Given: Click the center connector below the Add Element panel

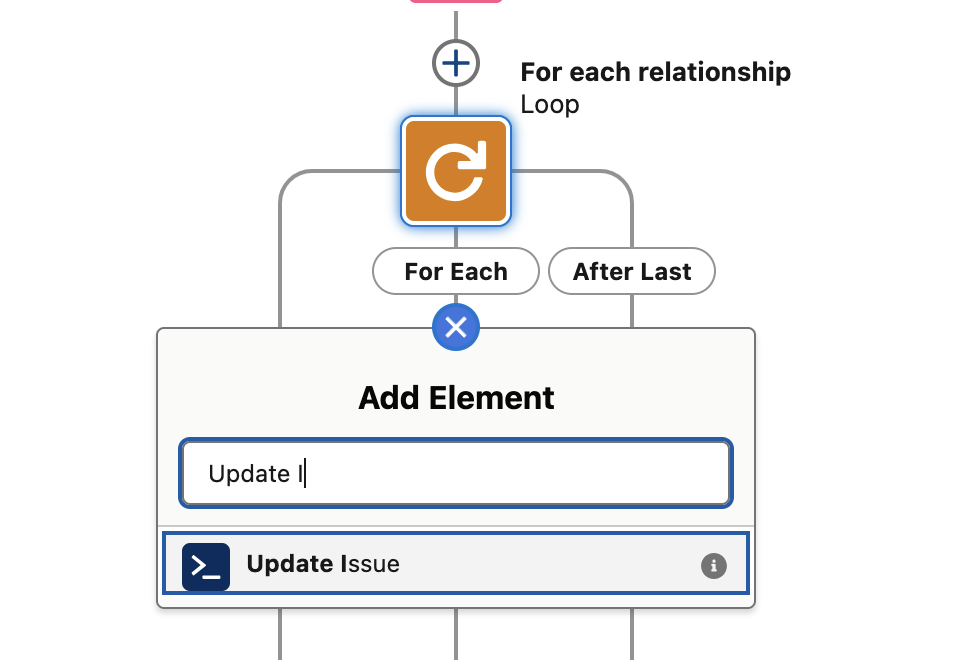Looking at the screenshot, I should pos(456,634).
